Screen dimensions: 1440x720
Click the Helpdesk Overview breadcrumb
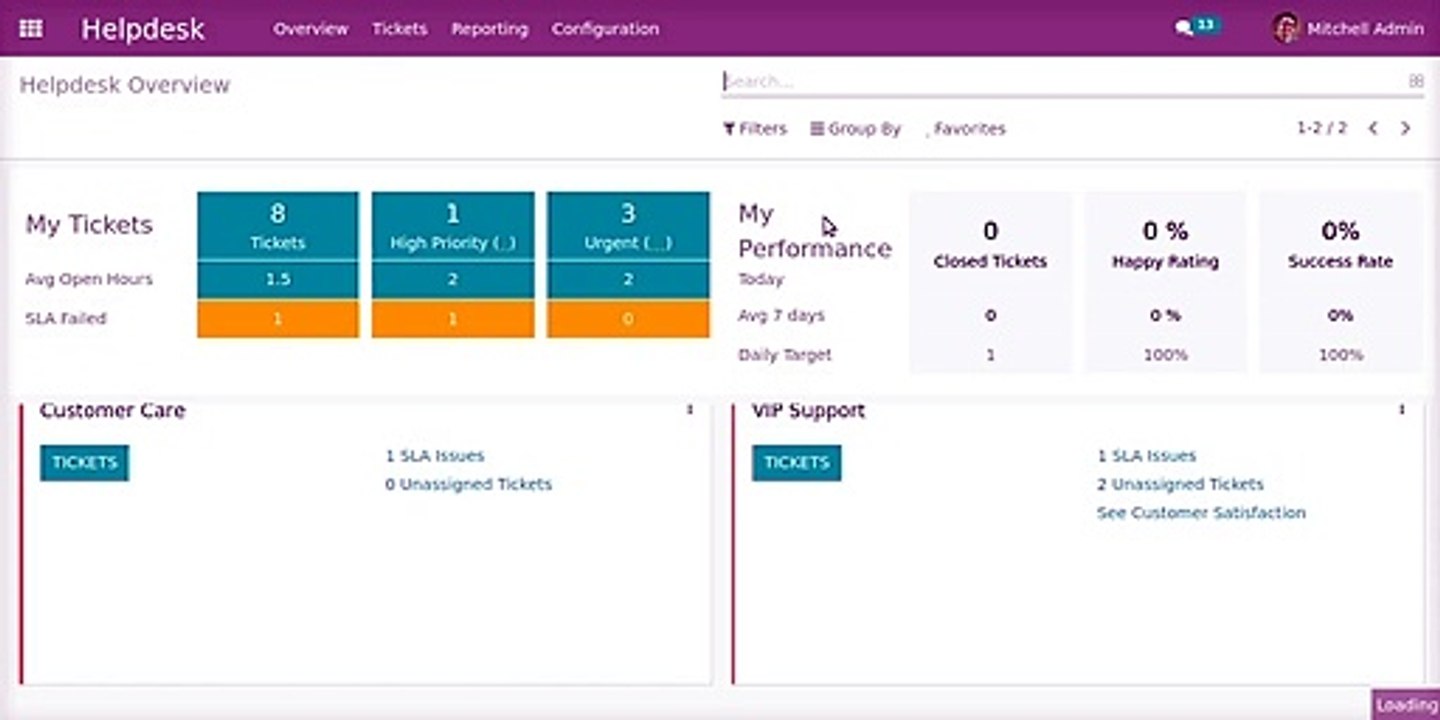pyautogui.click(x=125, y=85)
